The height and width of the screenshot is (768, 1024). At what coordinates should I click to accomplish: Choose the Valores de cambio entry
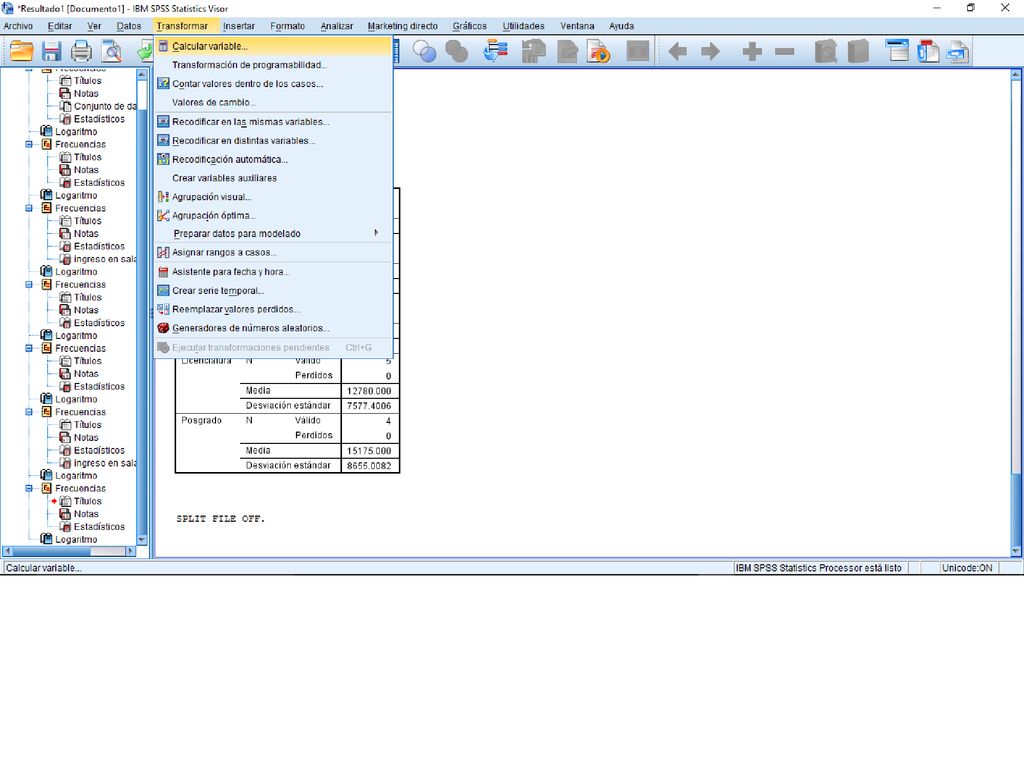274,103
